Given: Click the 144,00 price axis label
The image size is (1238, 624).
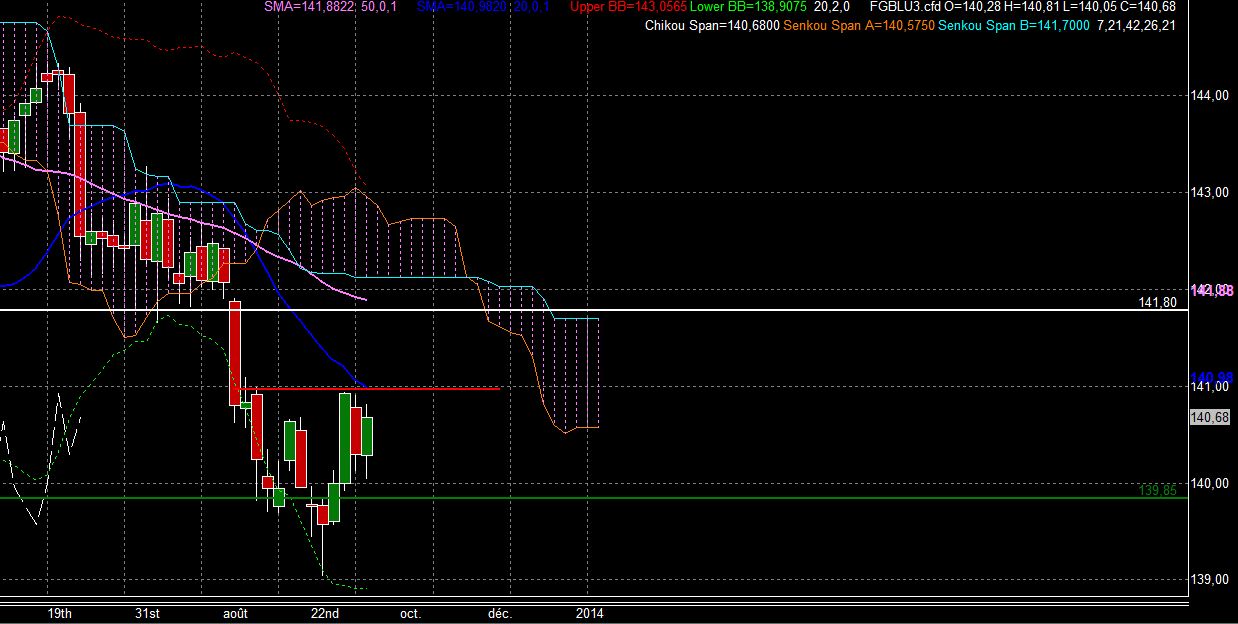Looking at the screenshot, I should (1210, 96).
